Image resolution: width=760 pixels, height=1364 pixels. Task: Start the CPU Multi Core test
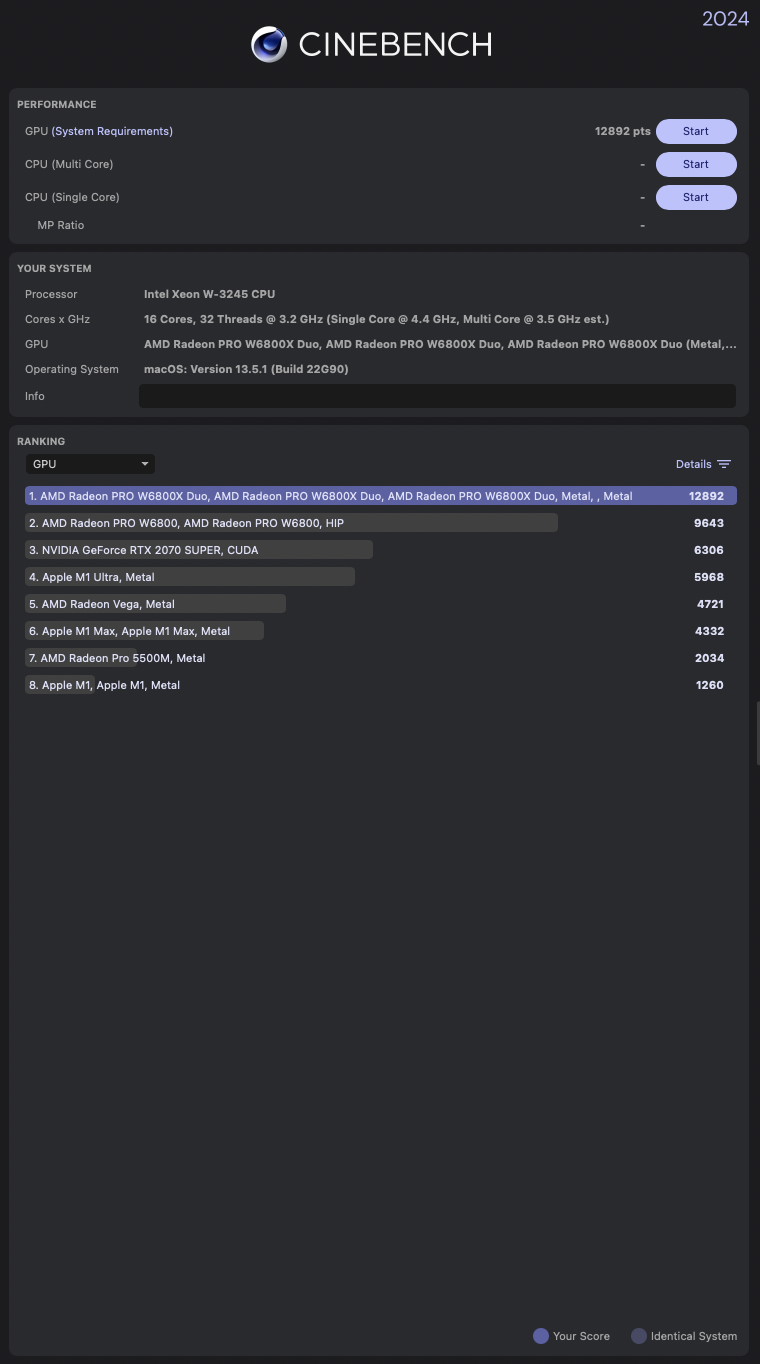[x=696, y=164]
